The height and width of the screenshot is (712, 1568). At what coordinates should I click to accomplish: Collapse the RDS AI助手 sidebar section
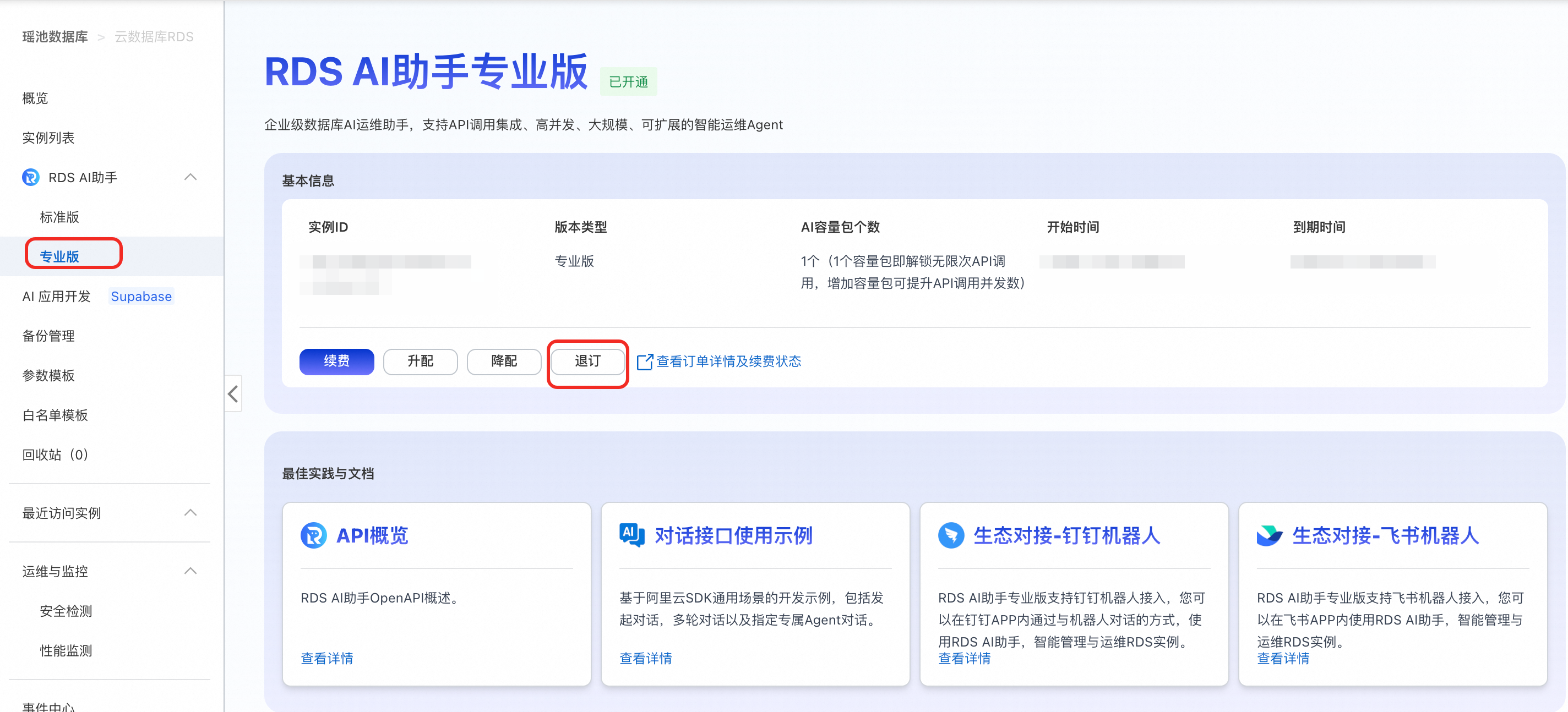[190, 177]
